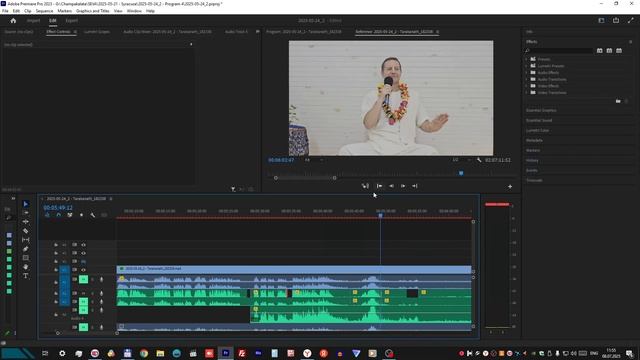The image size is (640, 360).
Task: Open the monitor settings wrench
Action: pyautogui.click(x=479, y=160)
